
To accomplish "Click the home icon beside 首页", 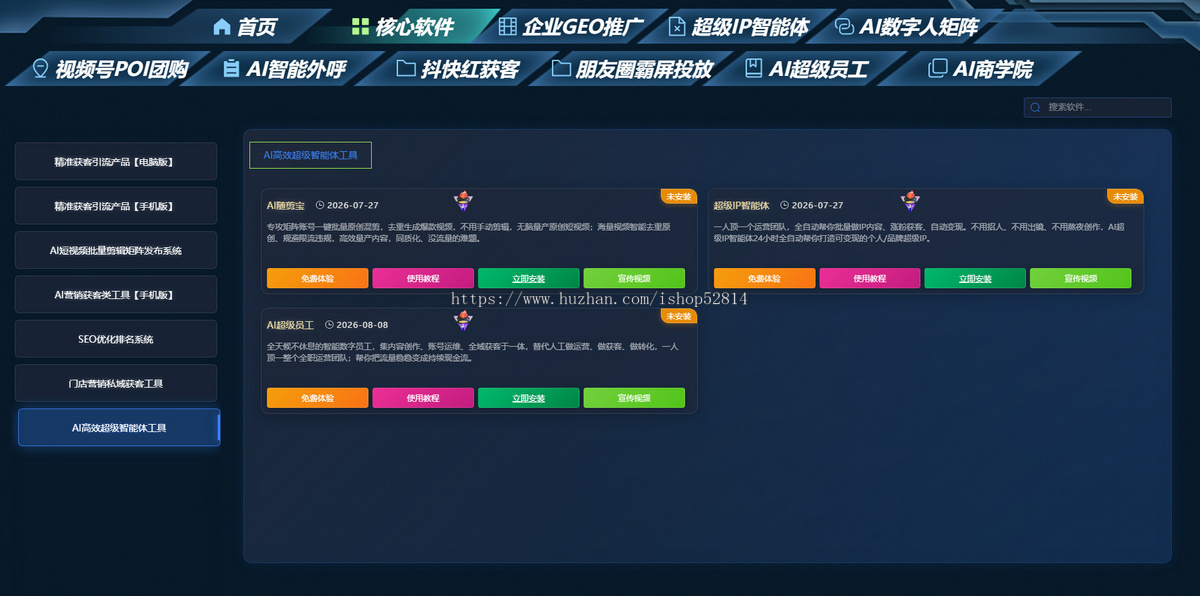I will point(222,27).
